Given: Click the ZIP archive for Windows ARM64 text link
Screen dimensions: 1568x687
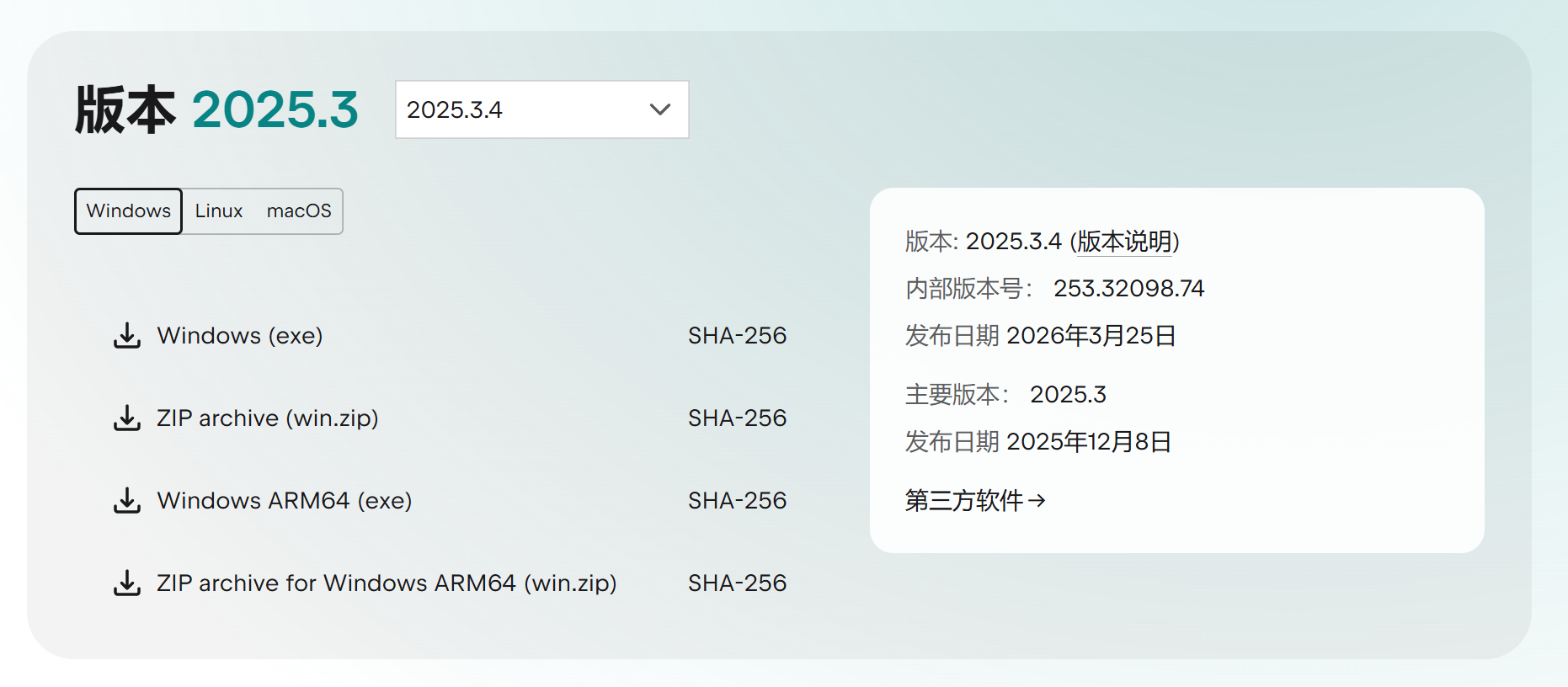Looking at the screenshot, I should pos(387,583).
